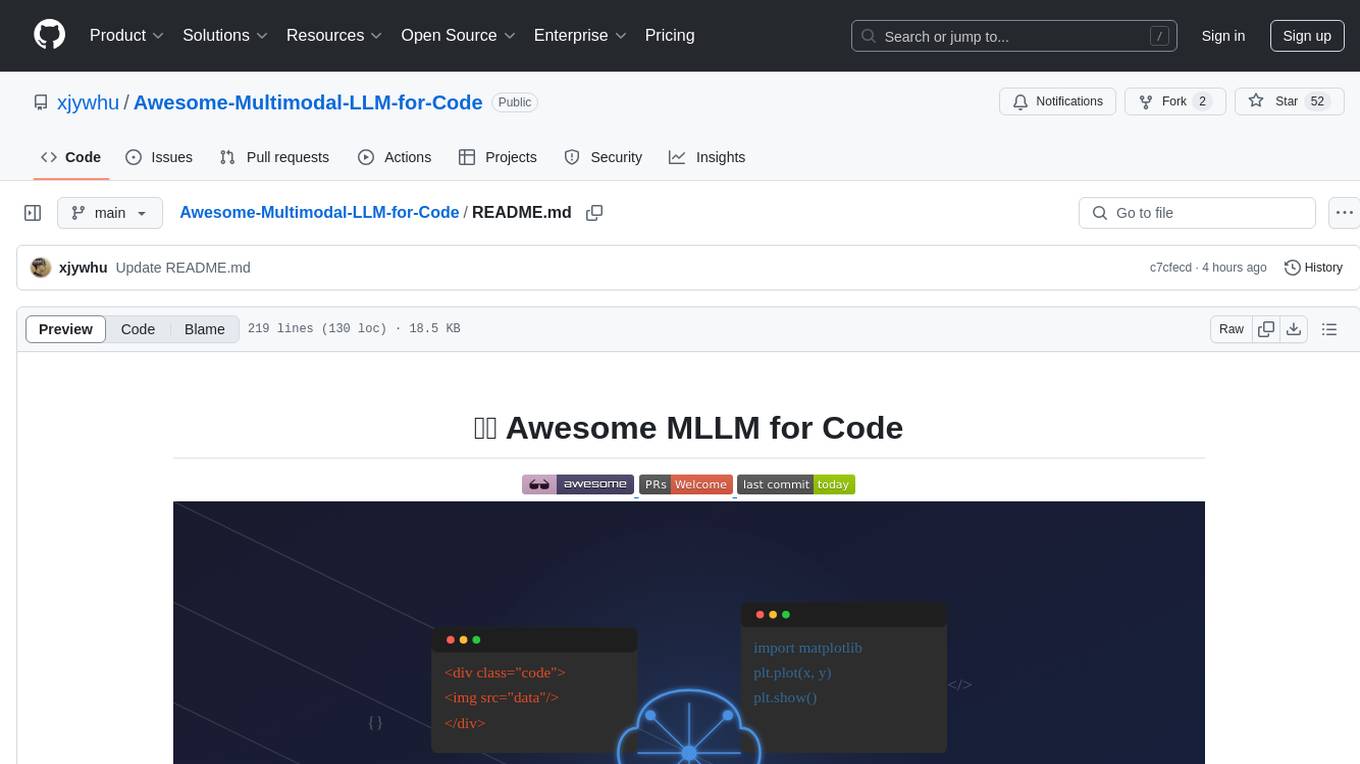
Task: Expand the Solutions menu
Action: 225,35
